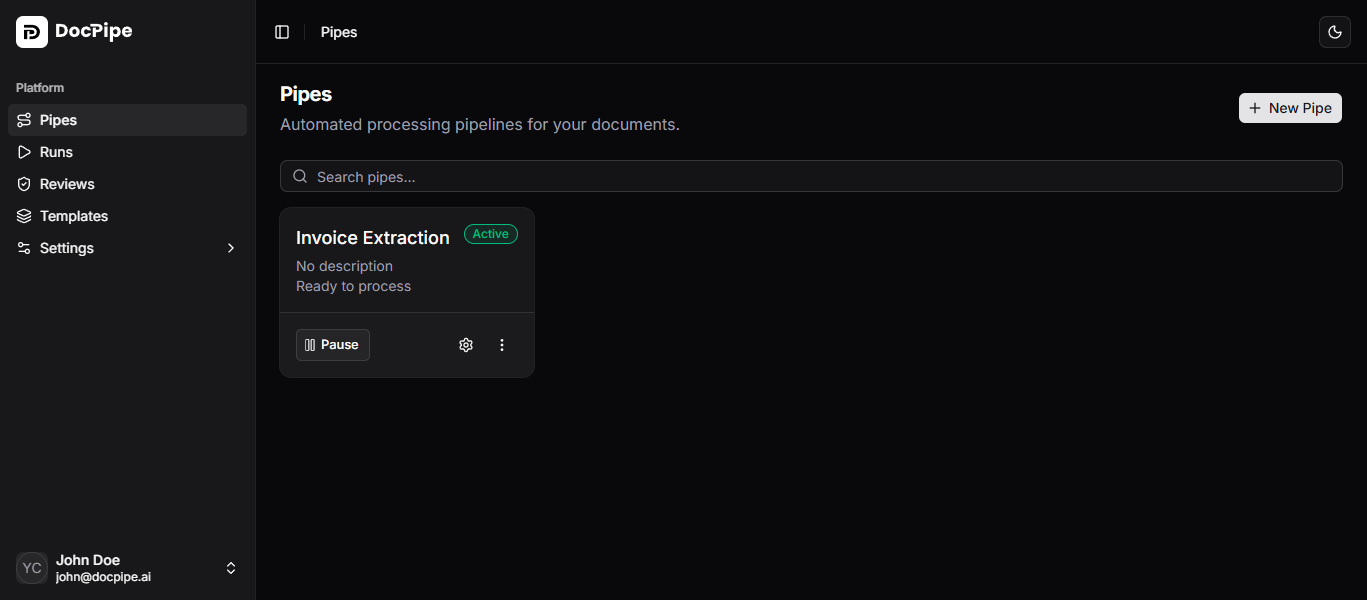The width and height of the screenshot is (1367, 600).
Task: Click the DocPipe logo icon
Action: [31, 31]
